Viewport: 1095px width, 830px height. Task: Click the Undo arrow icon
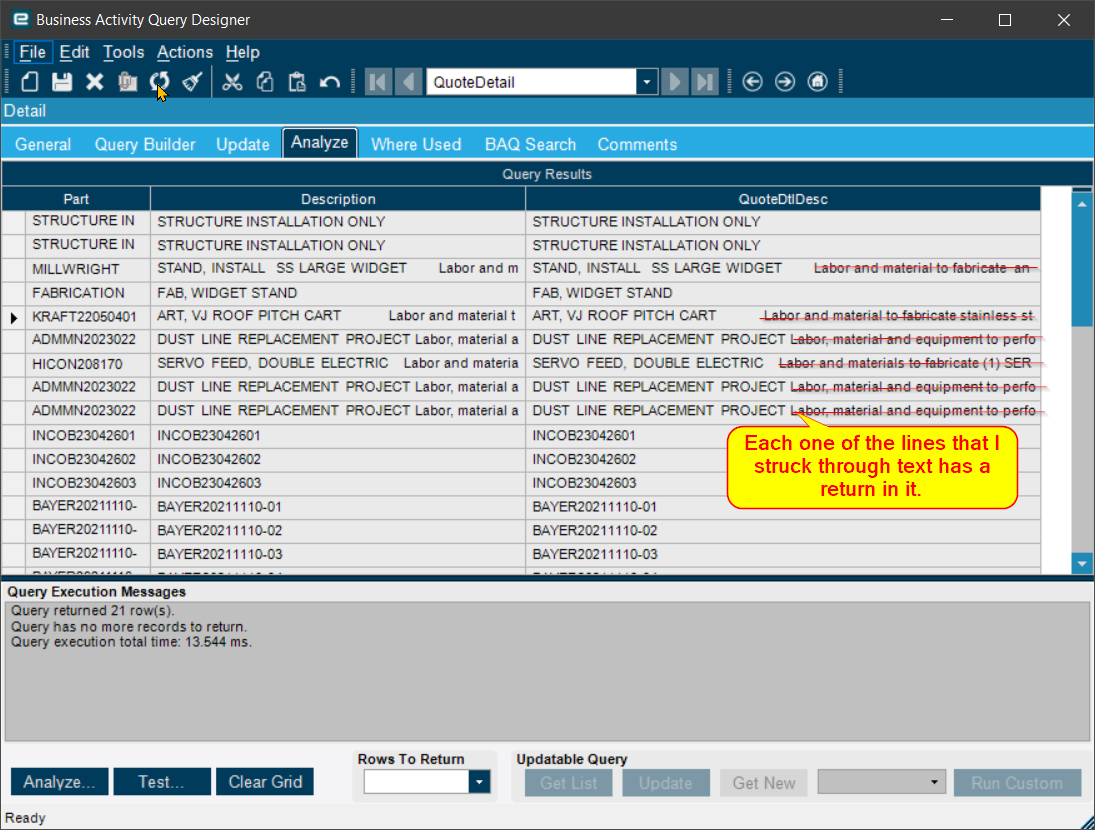(330, 82)
